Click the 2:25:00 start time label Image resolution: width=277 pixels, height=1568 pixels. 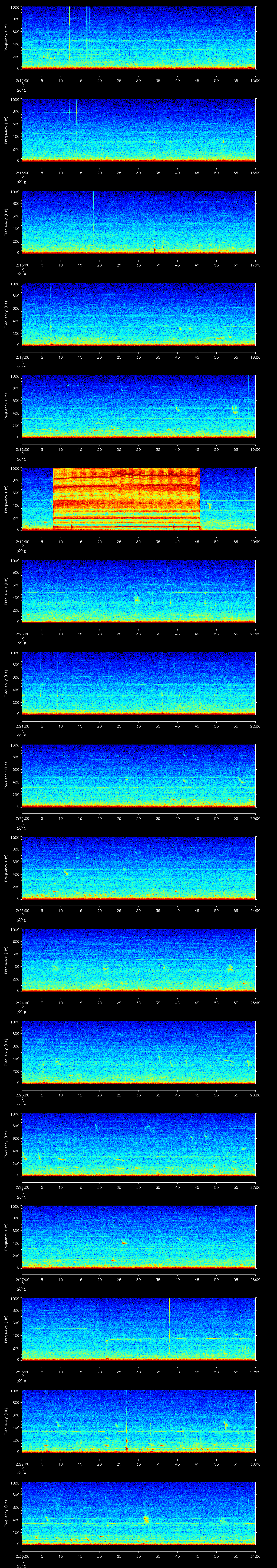(x=22, y=1096)
